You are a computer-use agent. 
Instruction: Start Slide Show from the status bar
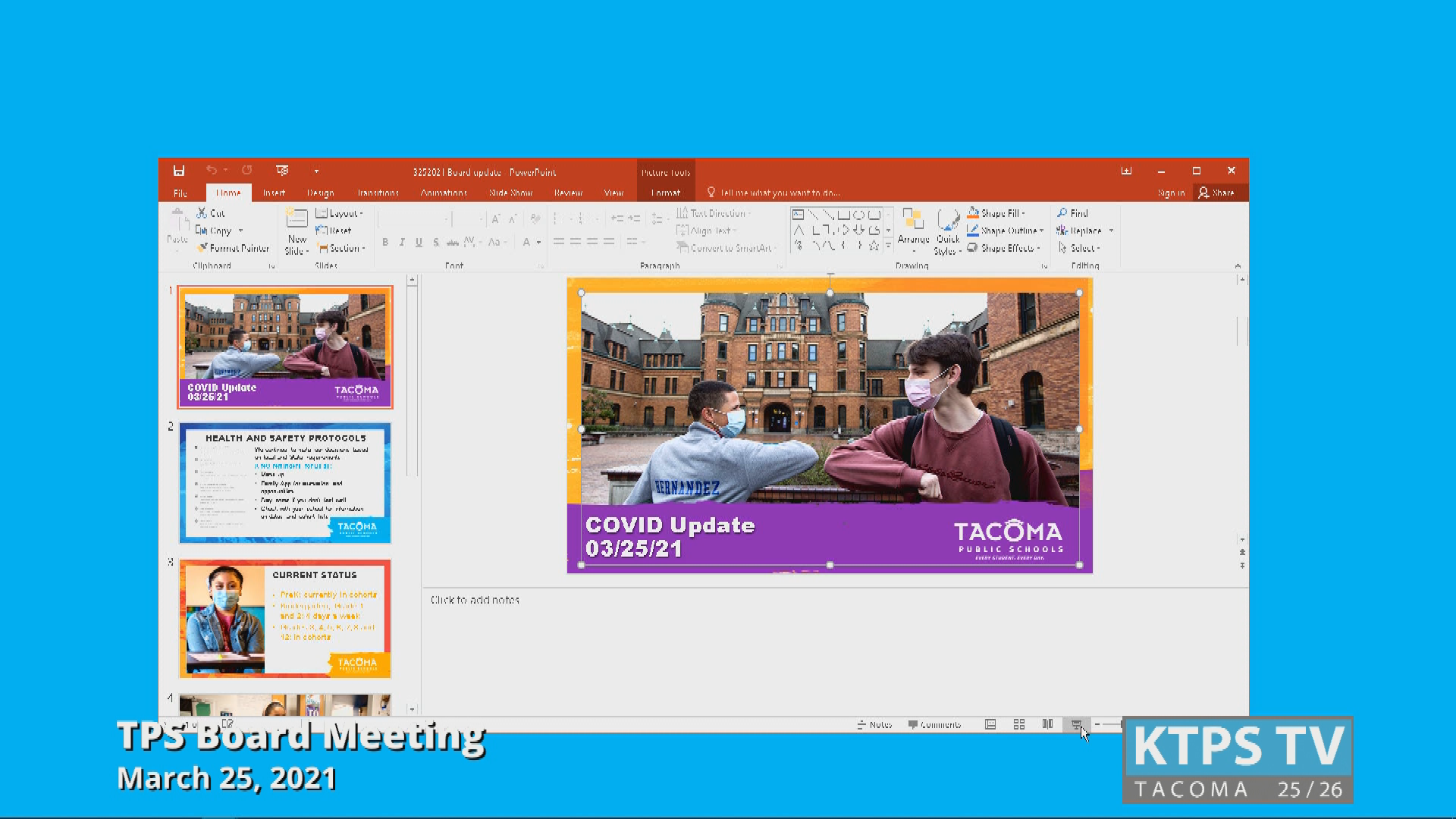(x=1076, y=725)
